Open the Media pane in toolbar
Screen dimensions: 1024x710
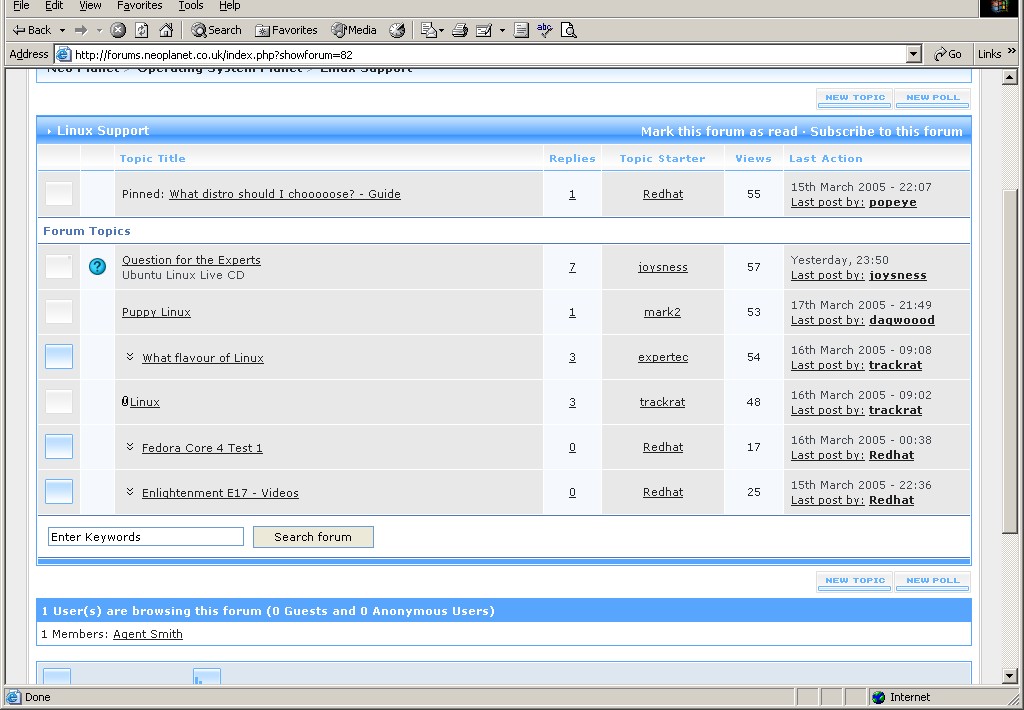pyautogui.click(x=354, y=30)
